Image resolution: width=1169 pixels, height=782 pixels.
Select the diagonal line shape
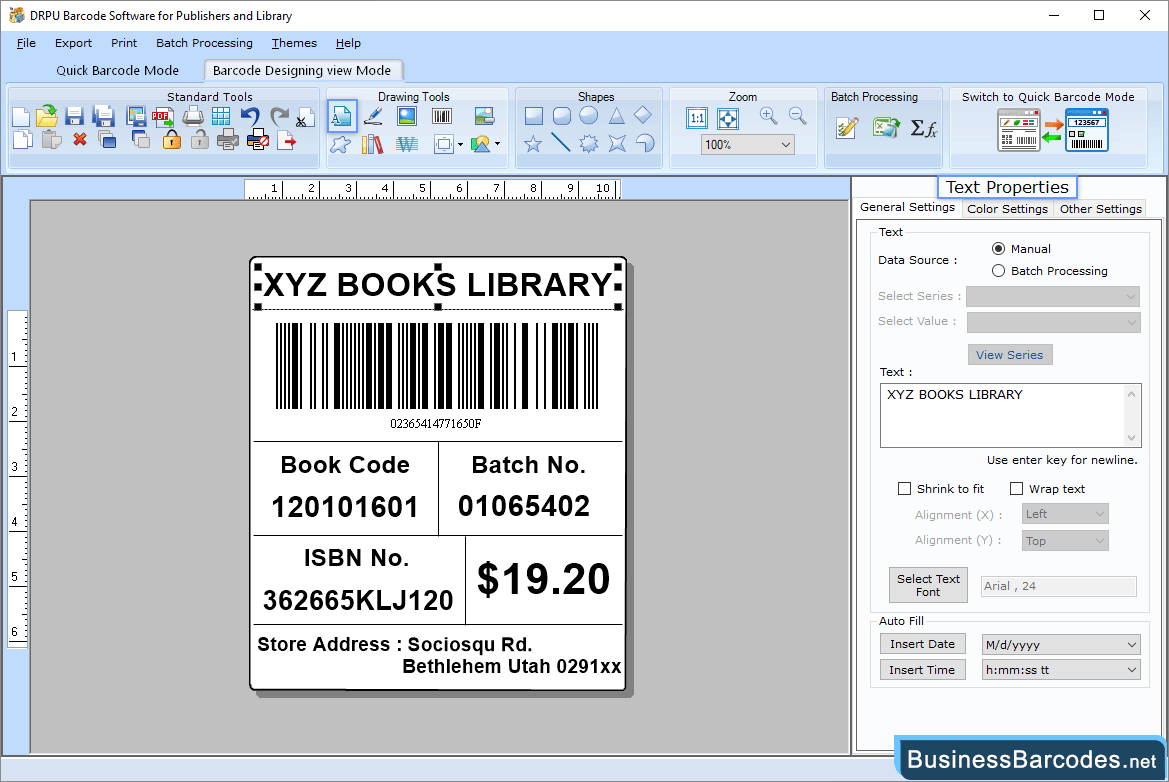(x=561, y=142)
